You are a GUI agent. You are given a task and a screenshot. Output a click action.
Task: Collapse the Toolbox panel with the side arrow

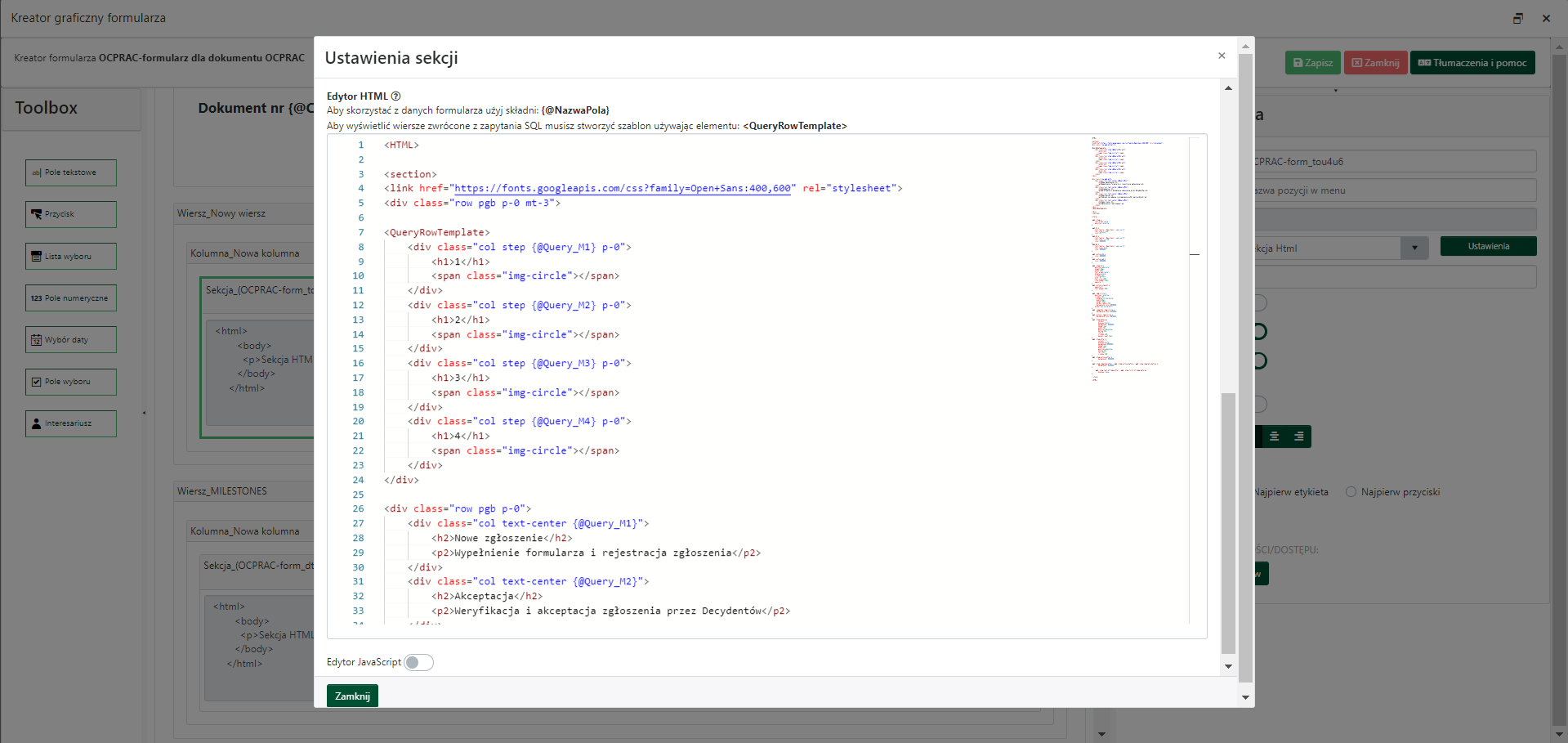point(145,413)
